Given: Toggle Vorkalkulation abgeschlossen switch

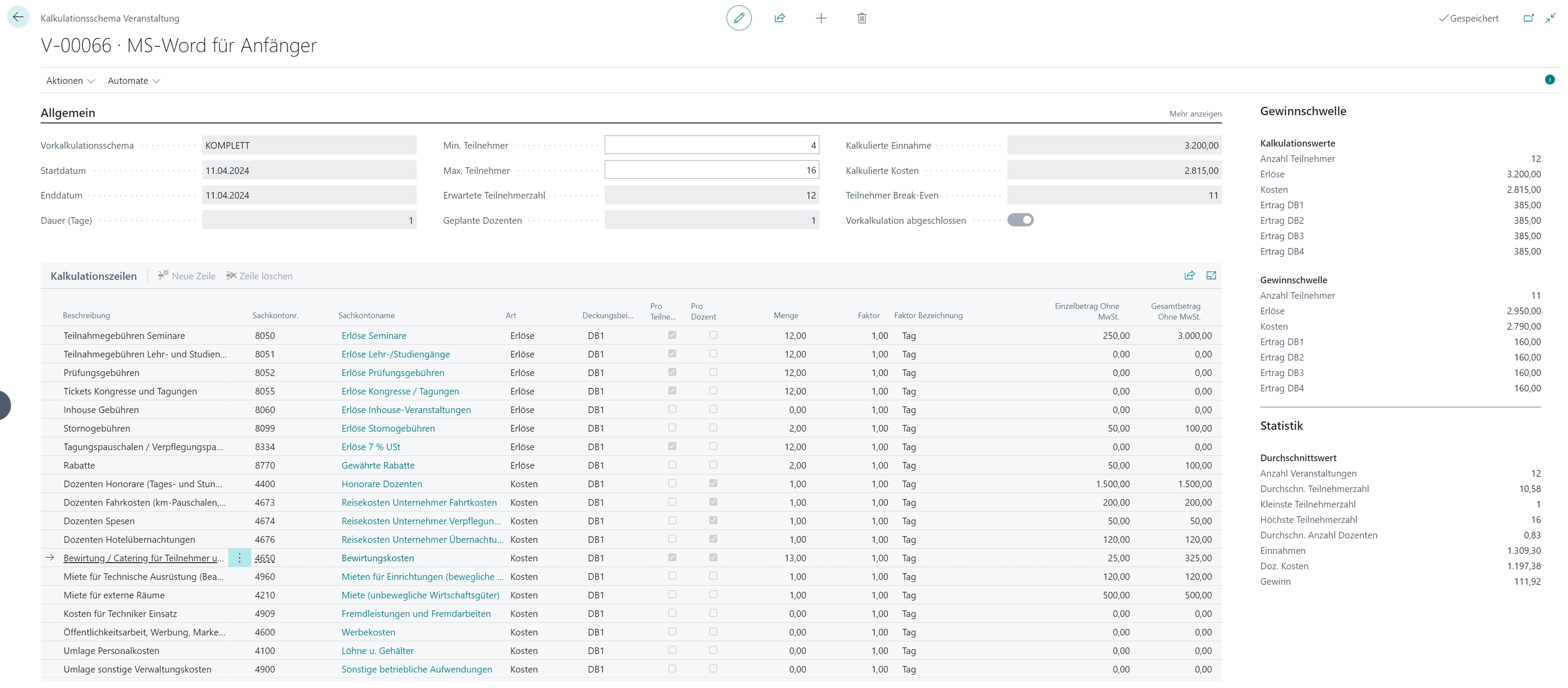Looking at the screenshot, I should pyautogui.click(x=1020, y=220).
